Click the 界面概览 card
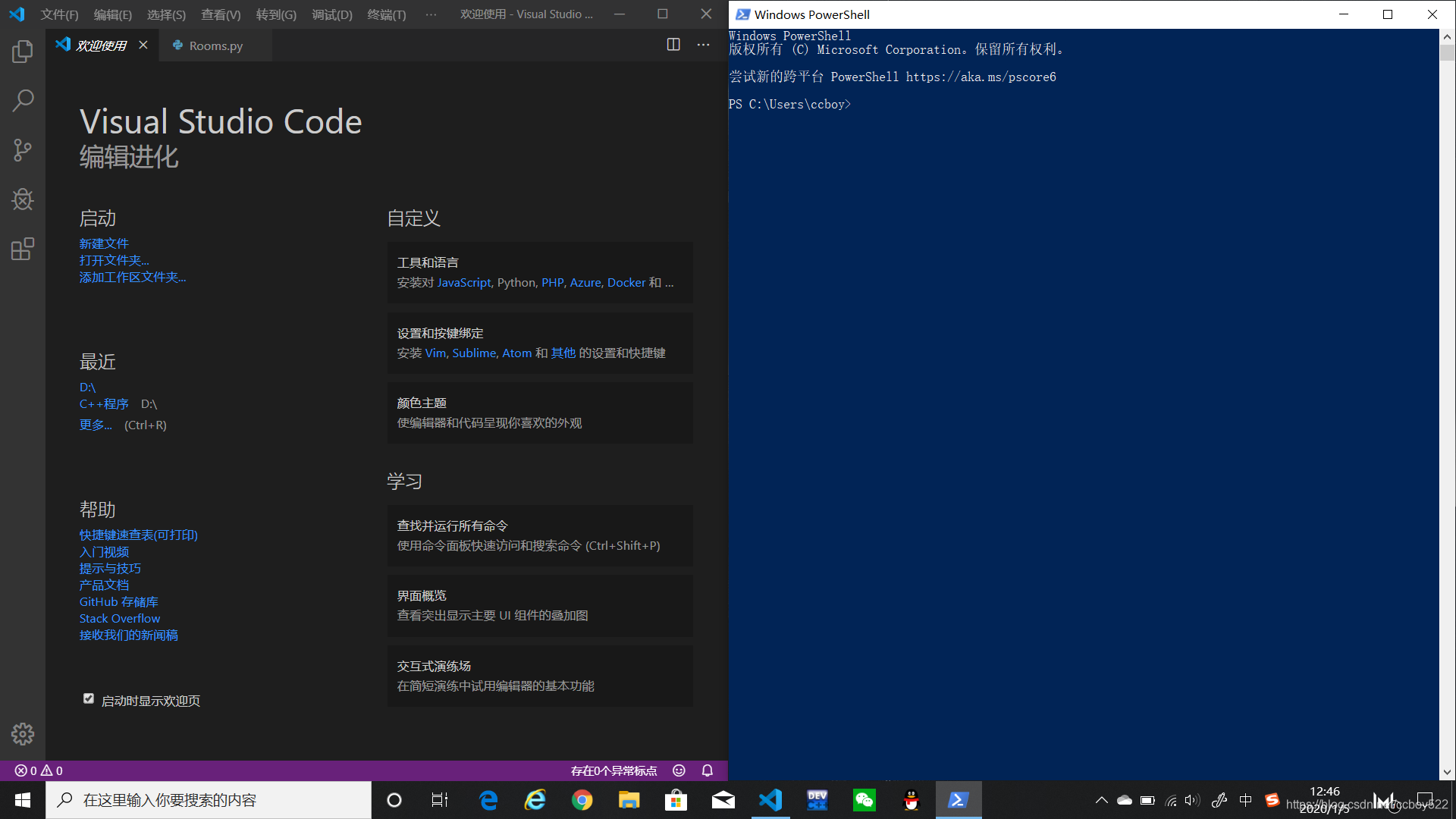Viewport: 1456px width, 819px height. click(540, 605)
